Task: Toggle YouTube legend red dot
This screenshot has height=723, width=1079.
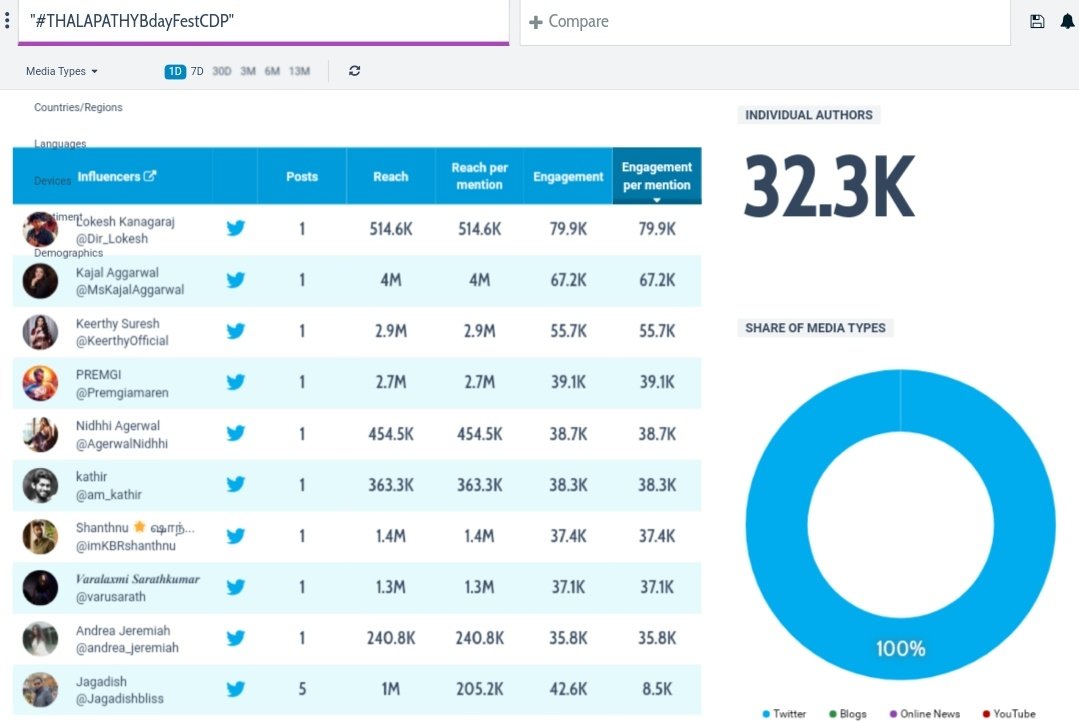Action: [986, 714]
